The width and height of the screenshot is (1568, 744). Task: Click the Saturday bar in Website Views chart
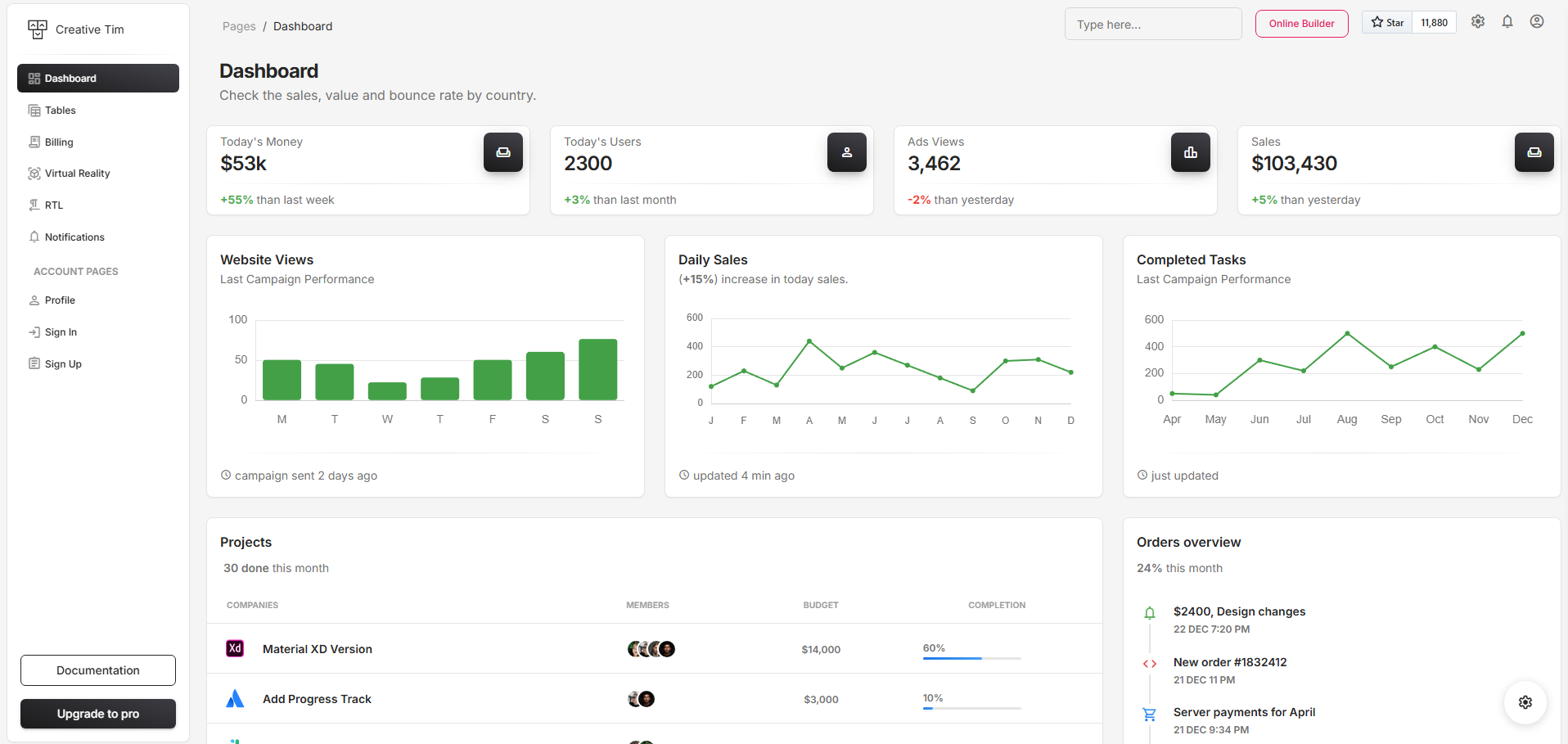(545, 376)
